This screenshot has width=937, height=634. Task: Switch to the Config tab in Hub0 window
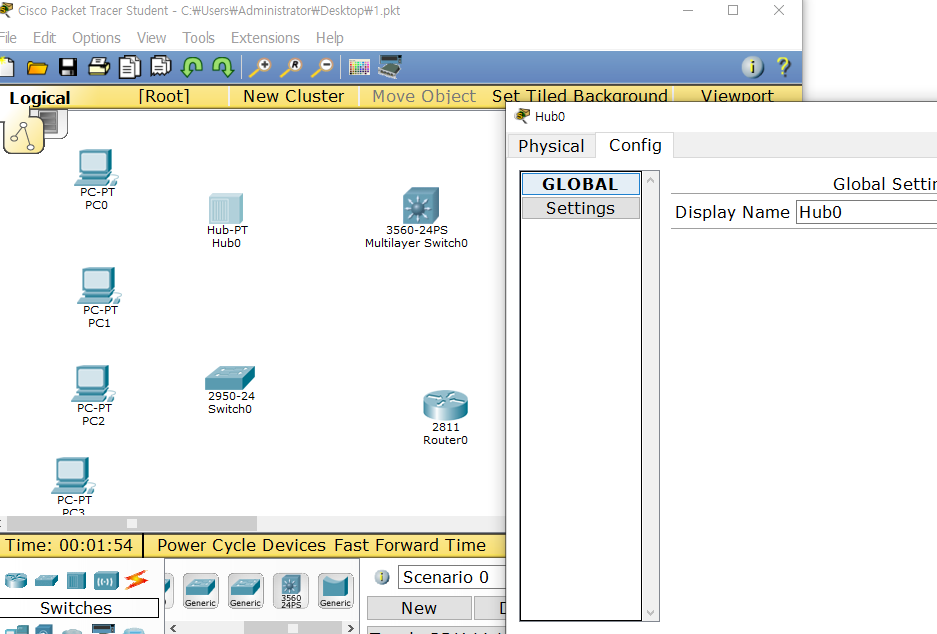[635, 145]
